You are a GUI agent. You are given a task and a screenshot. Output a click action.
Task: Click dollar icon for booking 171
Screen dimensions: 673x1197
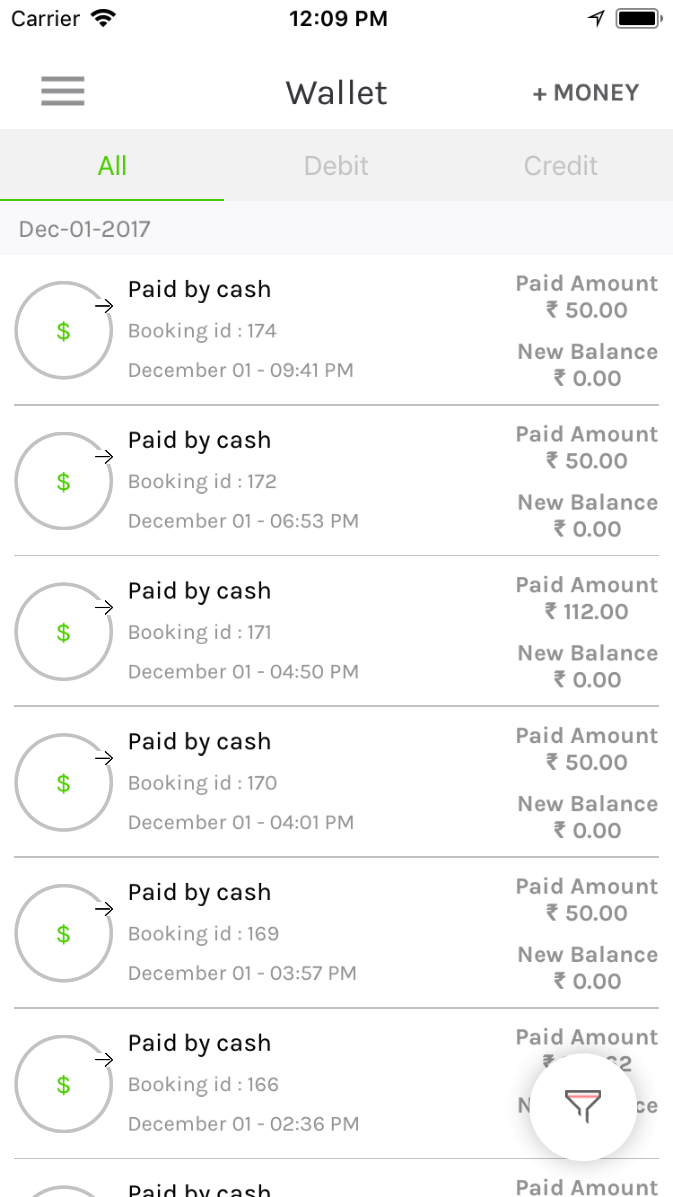point(63,633)
